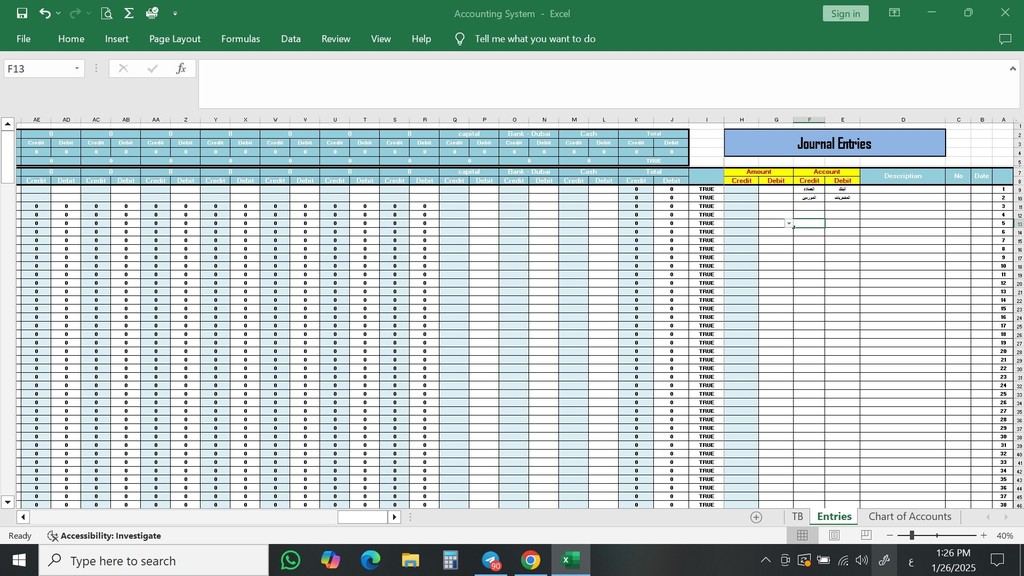Open Copilot from the taskbar
The height and width of the screenshot is (576, 1024).
(x=330, y=560)
